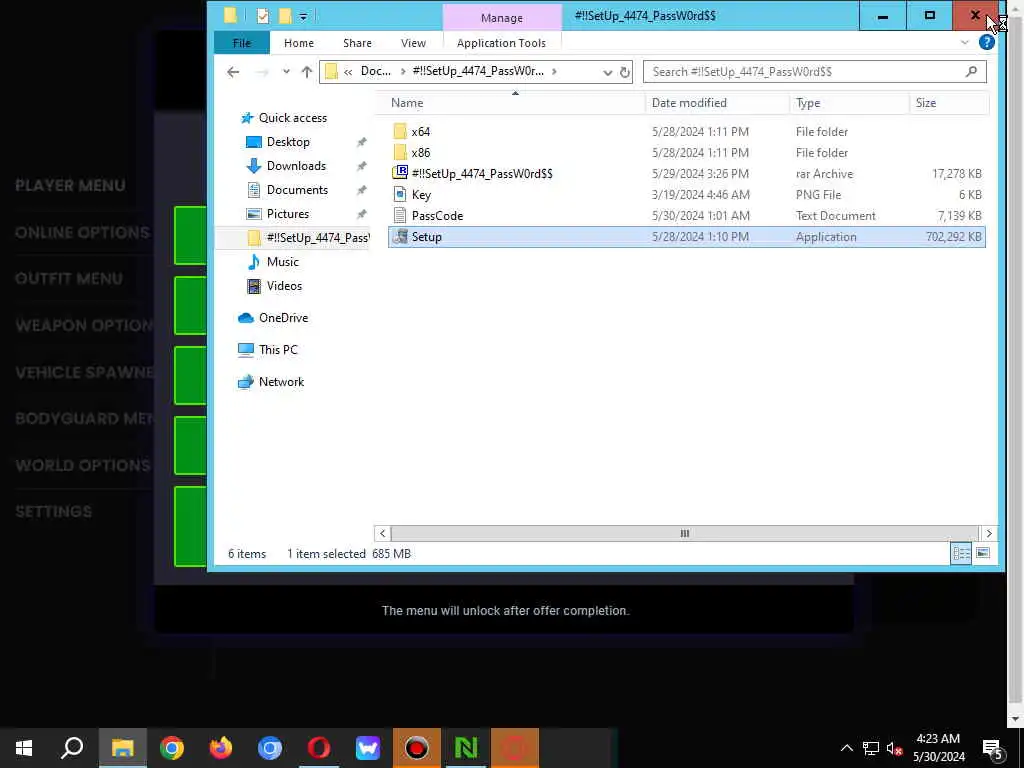Select the Manage contextual tab

coord(502,18)
